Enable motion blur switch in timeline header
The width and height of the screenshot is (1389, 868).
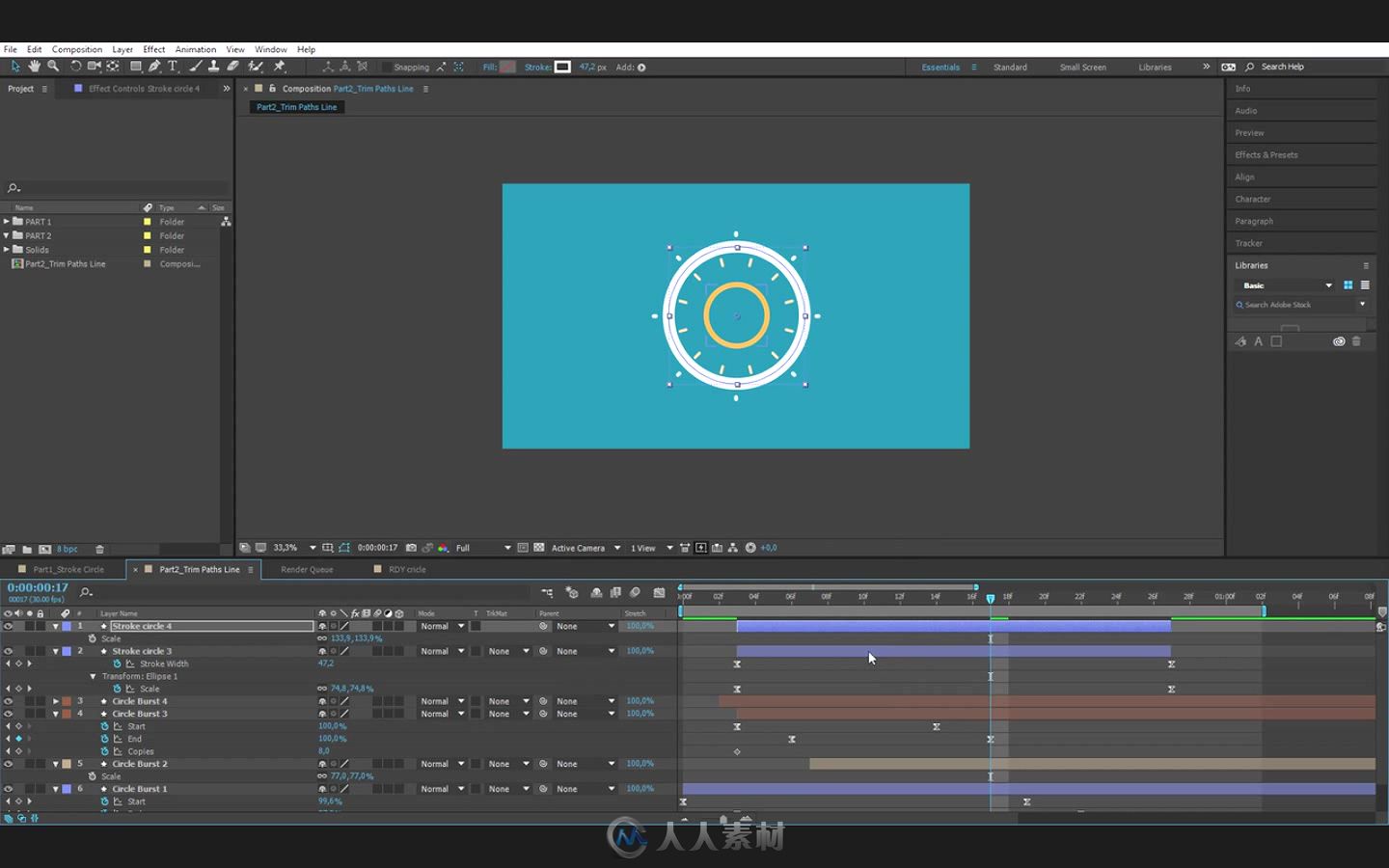[x=635, y=592]
